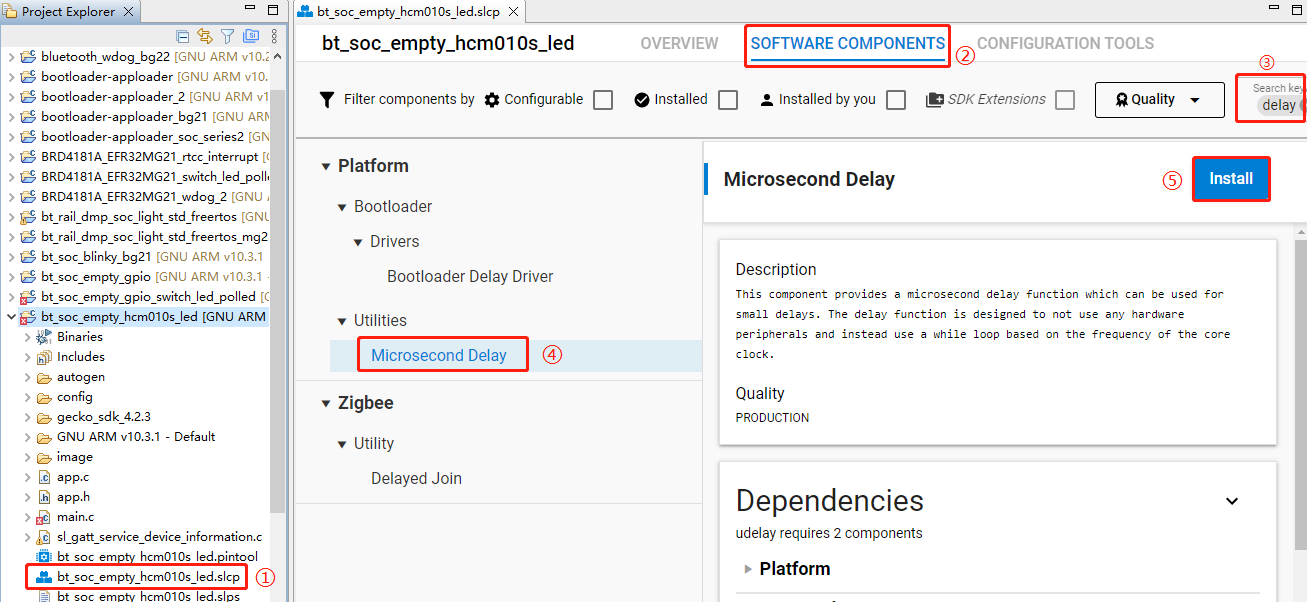Install the Microsecond Delay component
Viewport: 1307px width, 602px height.
pyautogui.click(x=1231, y=178)
